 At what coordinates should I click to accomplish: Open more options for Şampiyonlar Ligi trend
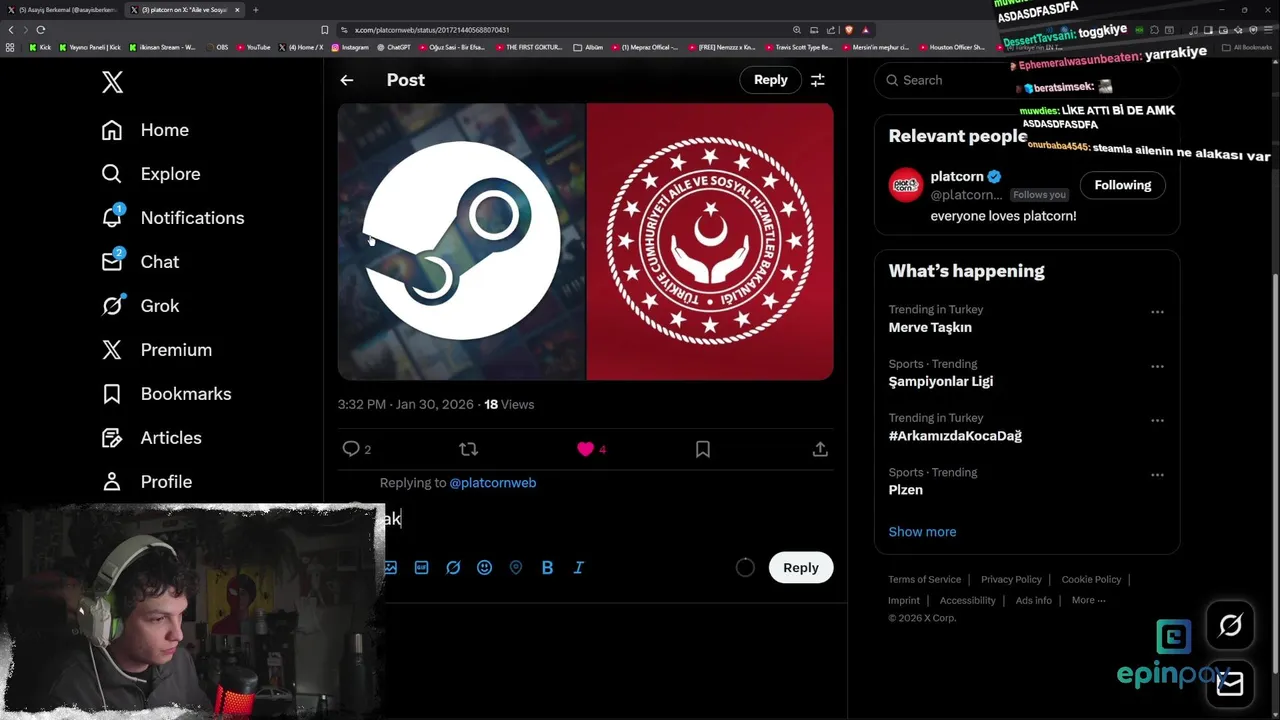click(1157, 366)
